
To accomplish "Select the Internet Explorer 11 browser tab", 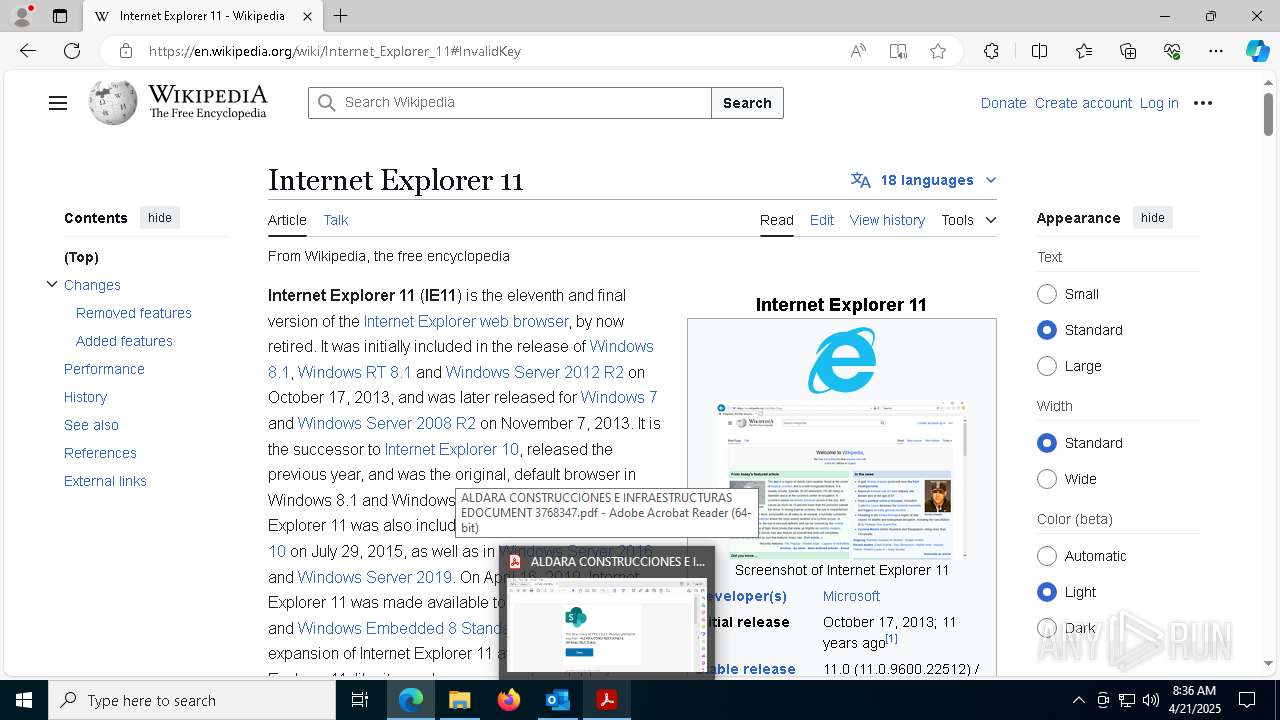I will point(203,16).
